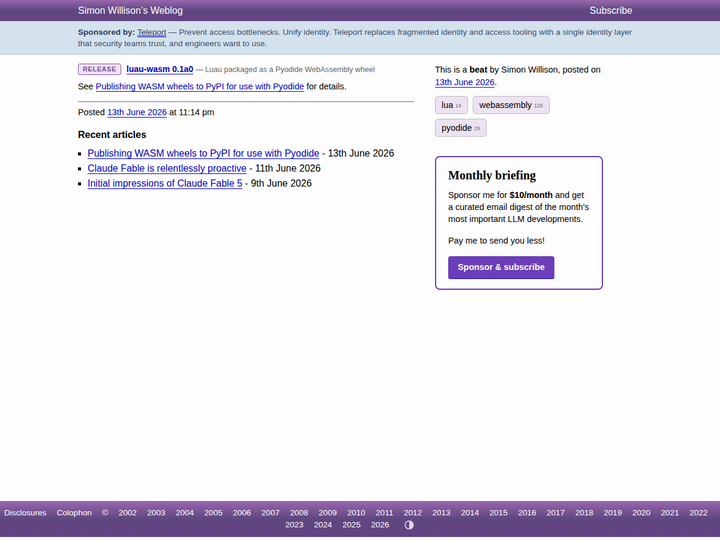
Task: Click the Sponsor & subscribe button
Action: [x=501, y=267]
